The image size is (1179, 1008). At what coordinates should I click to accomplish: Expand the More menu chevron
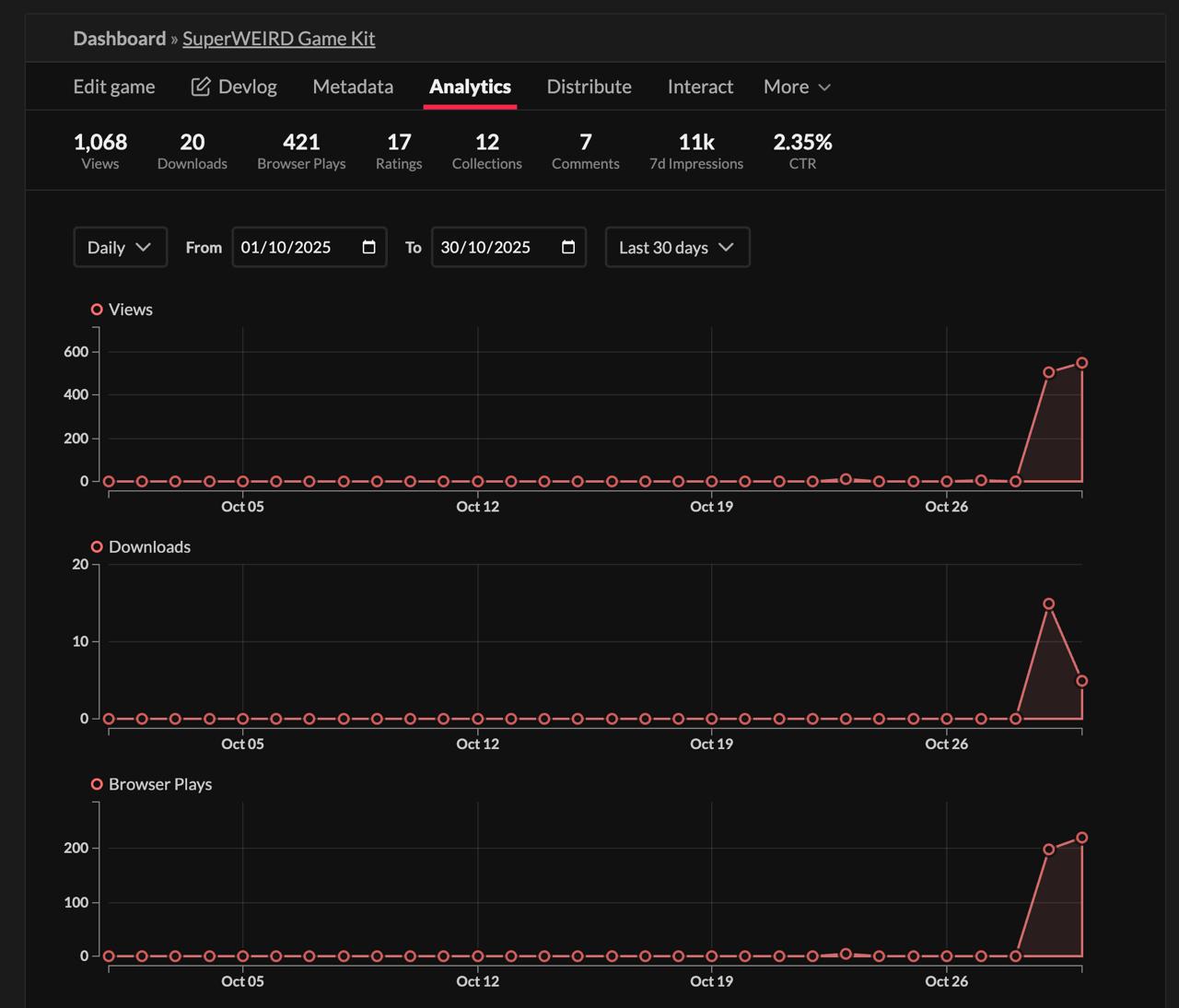pyautogui.click(x=824, y=88)
